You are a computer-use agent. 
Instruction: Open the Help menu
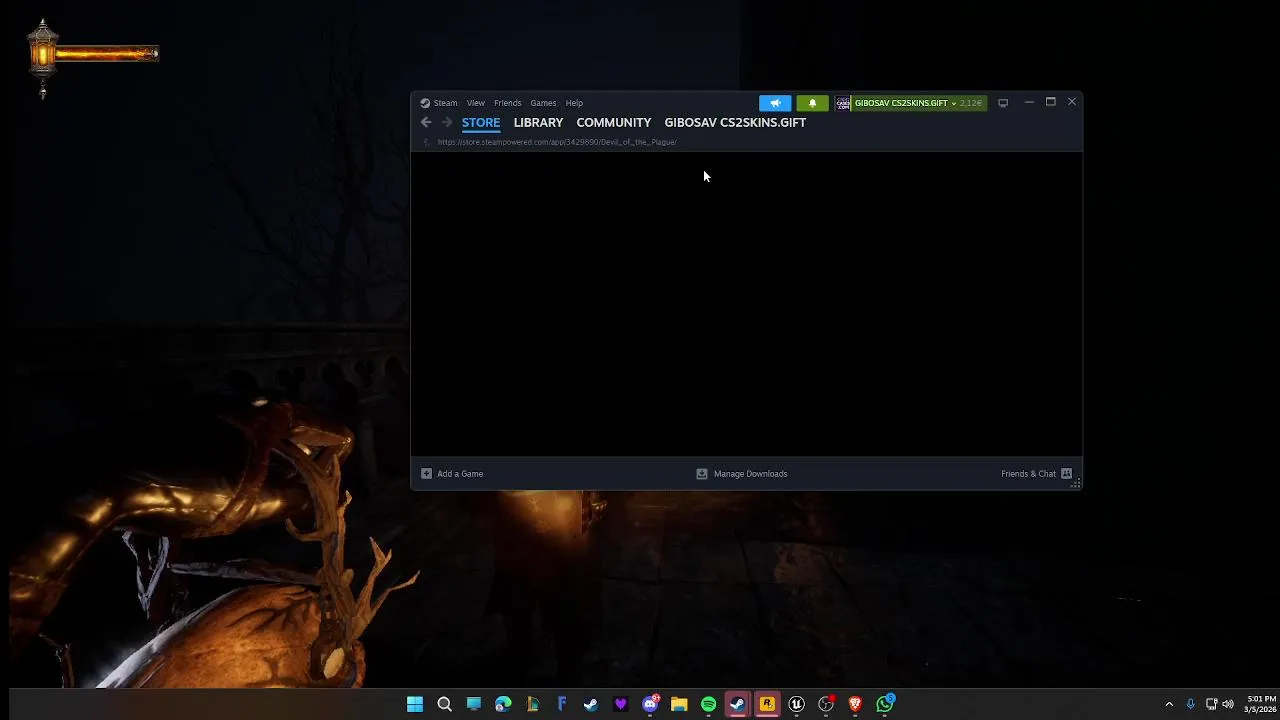[574, 103]
